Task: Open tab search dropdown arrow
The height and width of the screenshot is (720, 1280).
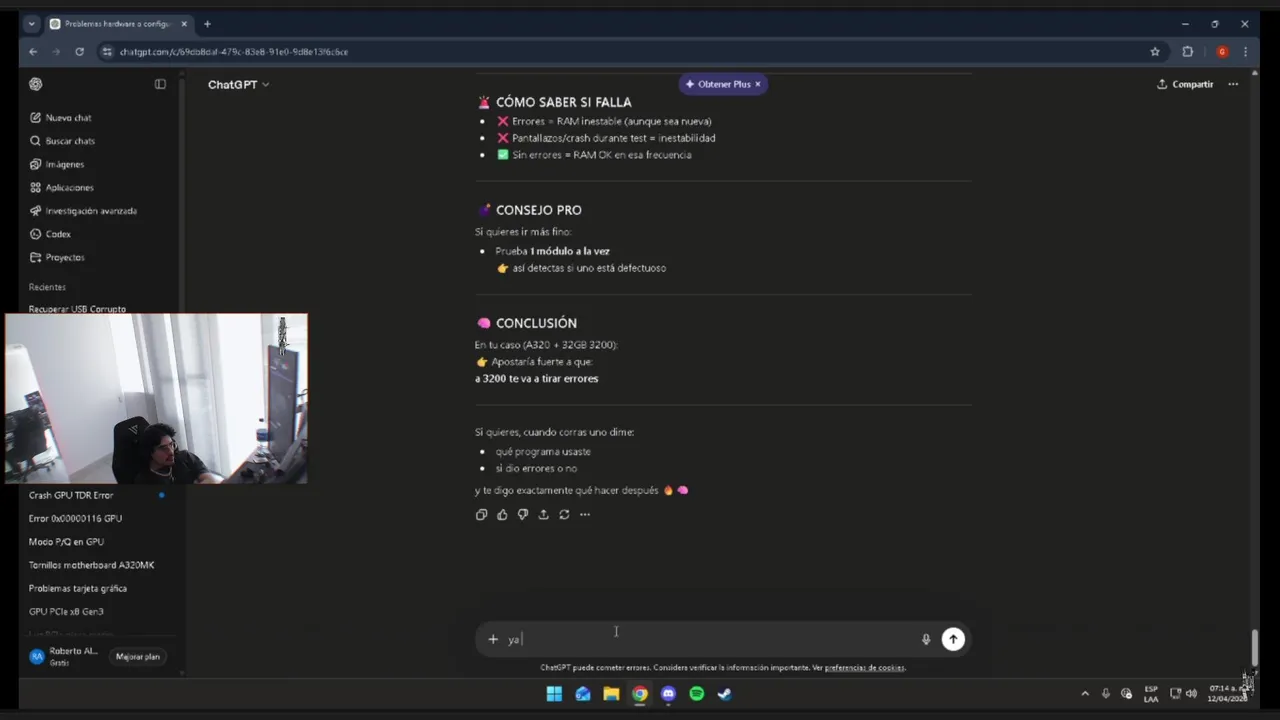Action: (31, 24)
